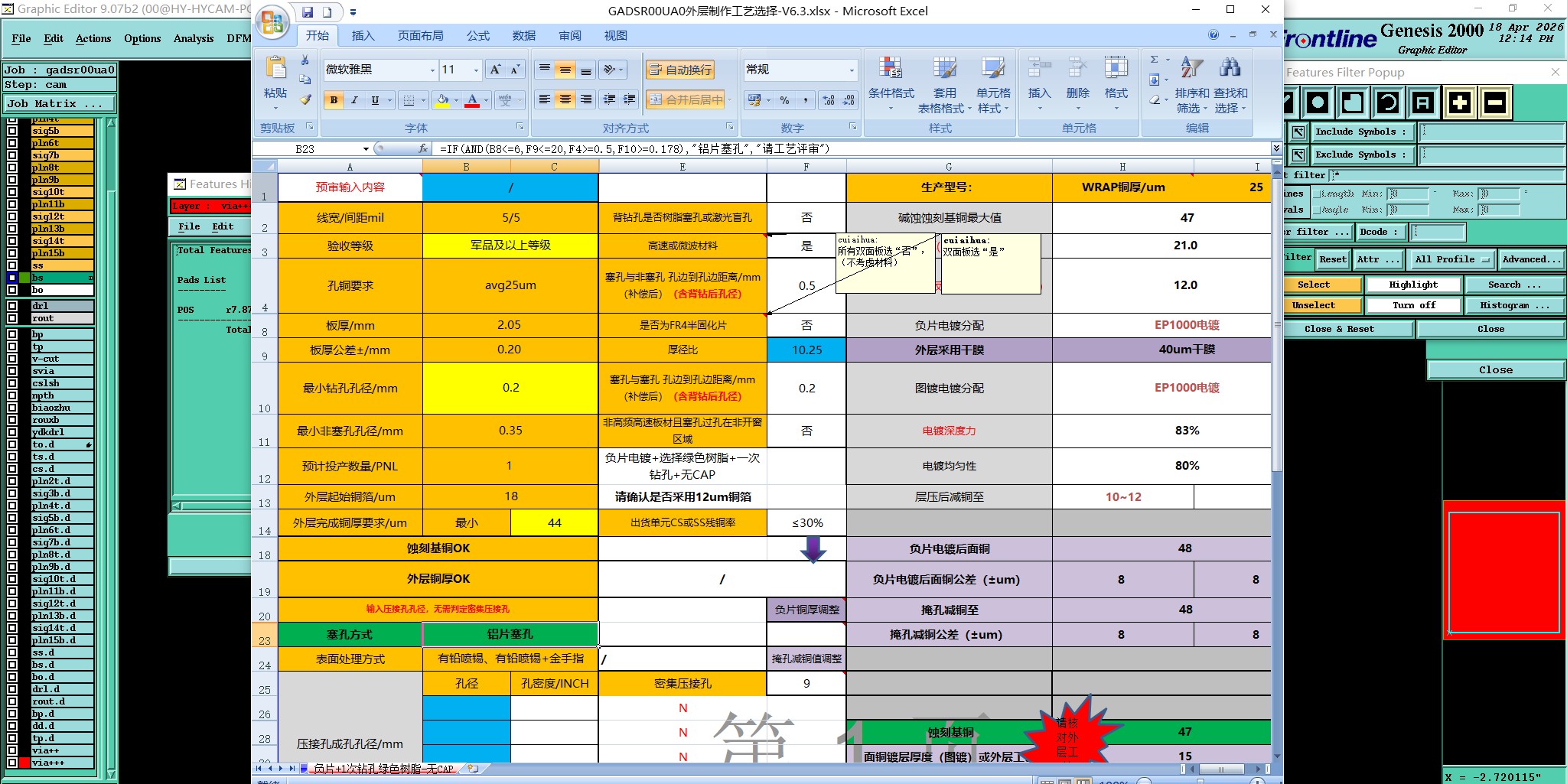Screen dimensions: 1567x784
Task: Select pad circle feature type in Filter Popup
Action: (1318, 102)
